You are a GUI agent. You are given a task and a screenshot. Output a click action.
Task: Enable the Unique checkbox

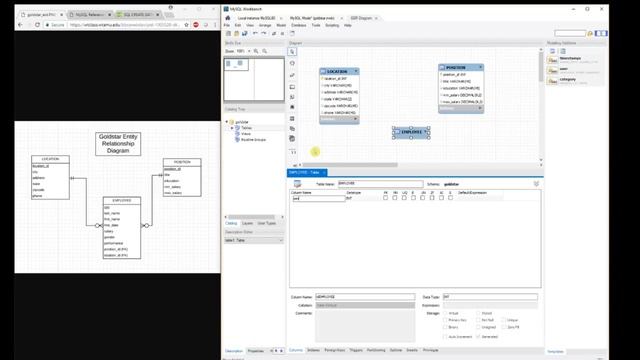pyautogui.click(x=504, y=320)
